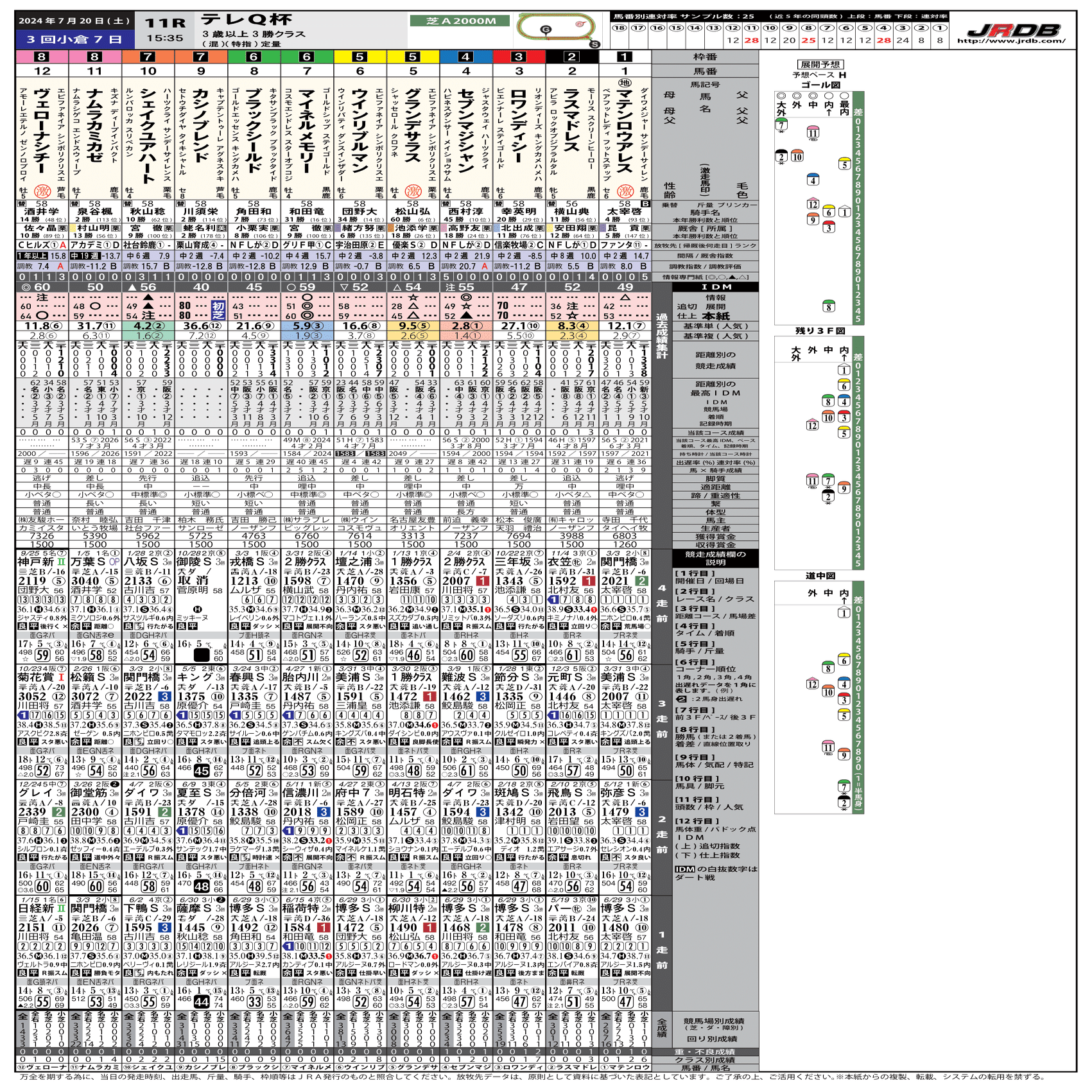The width and height of the screenshot is (1092, 1092).
Task: Click the post time 15:35
Action: click(165, 38)
